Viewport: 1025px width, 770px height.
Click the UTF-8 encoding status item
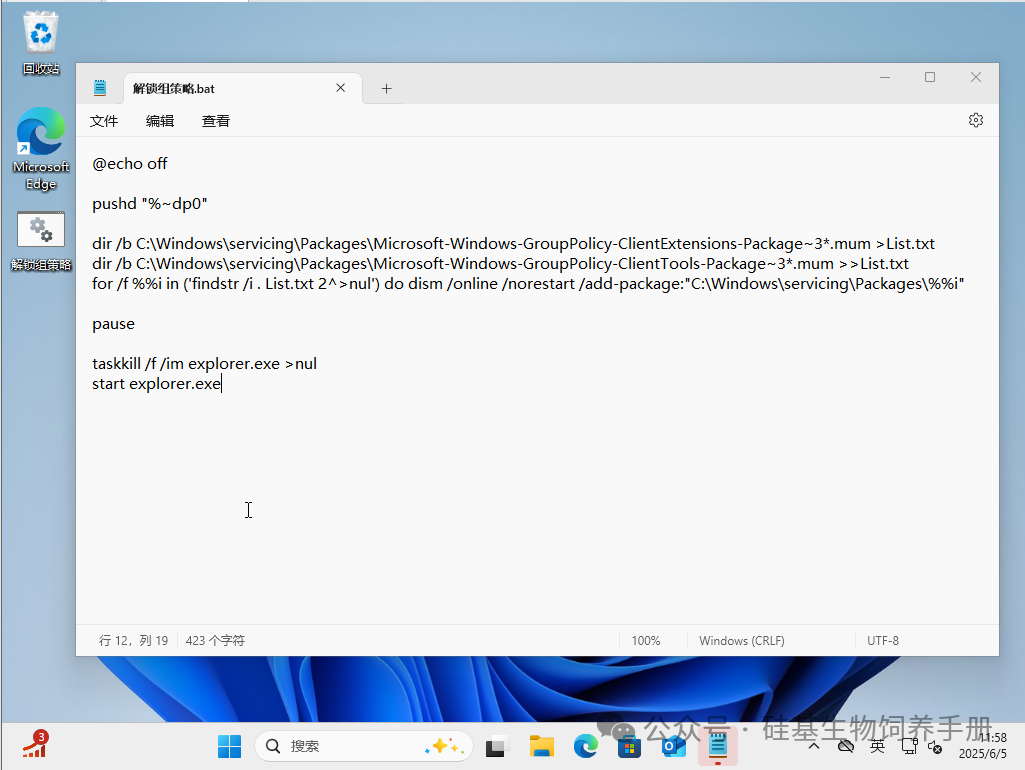click(883, 641)
